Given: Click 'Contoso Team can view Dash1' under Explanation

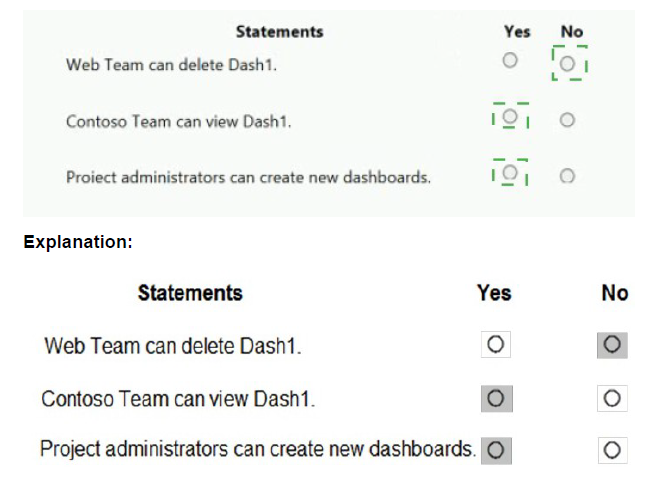Looking at the screenshot, I should (178, 399).
